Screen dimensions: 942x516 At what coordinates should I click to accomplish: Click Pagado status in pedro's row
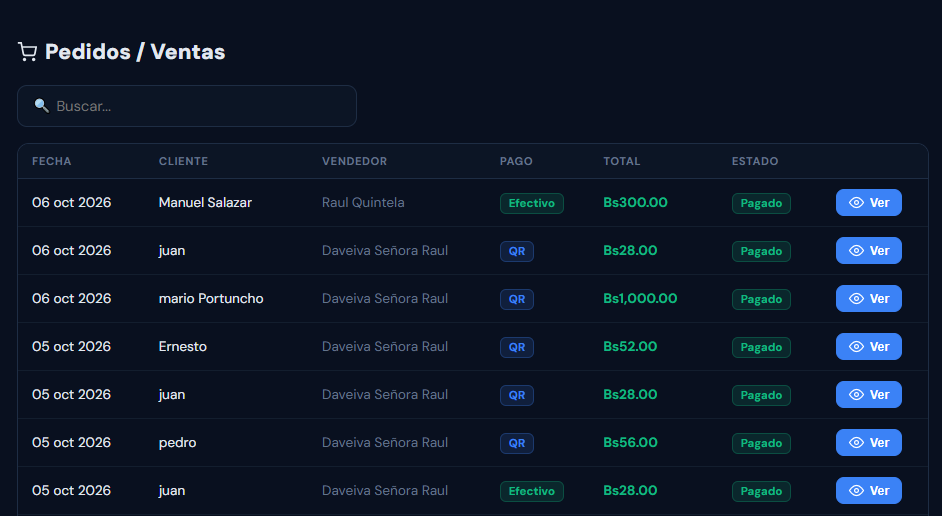(x=761, y=443)
